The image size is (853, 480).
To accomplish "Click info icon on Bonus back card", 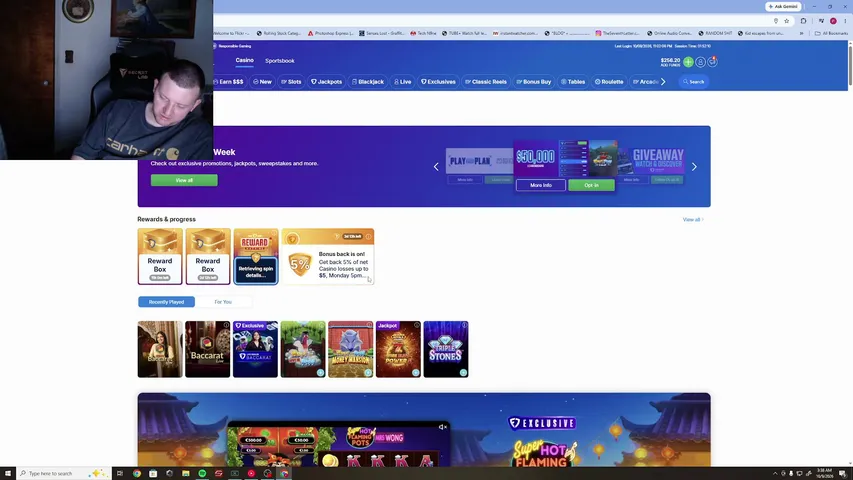I will pyautogui.click(x=368, y=236).
